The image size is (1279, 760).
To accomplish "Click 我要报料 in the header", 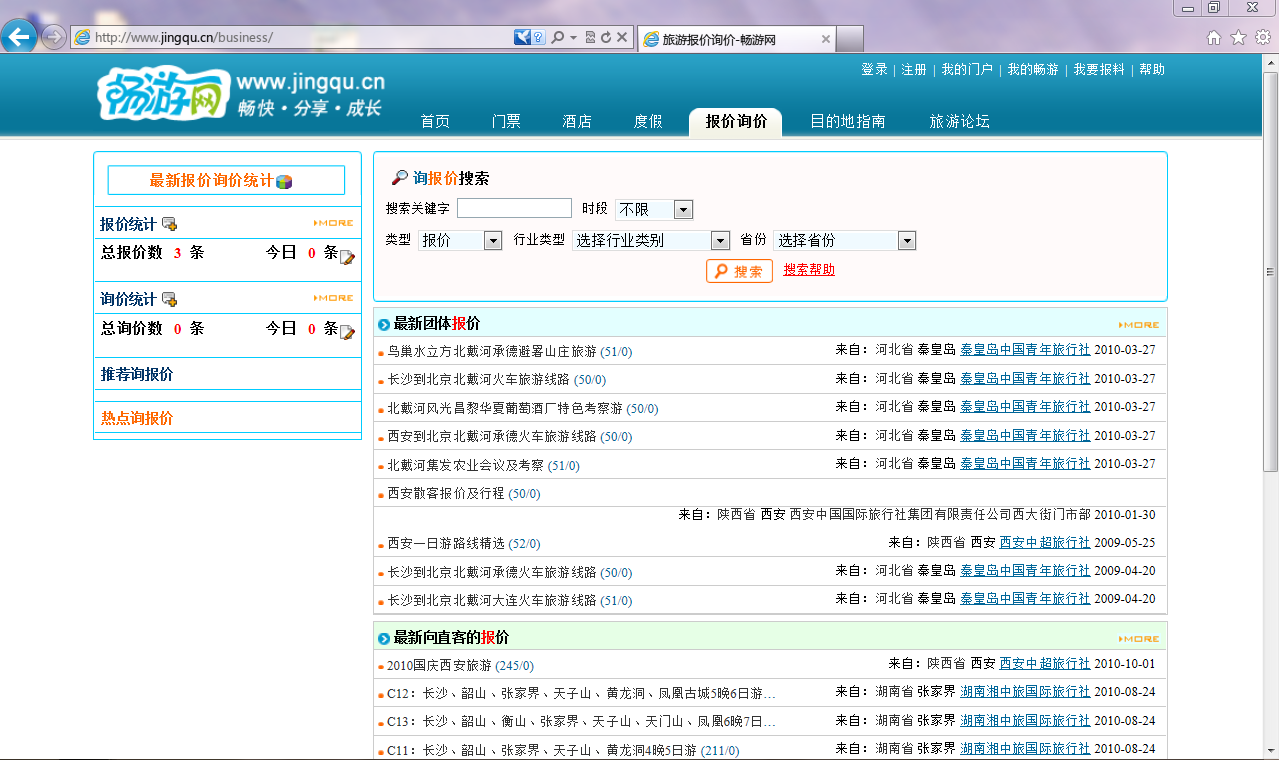I will point(1099,70).
